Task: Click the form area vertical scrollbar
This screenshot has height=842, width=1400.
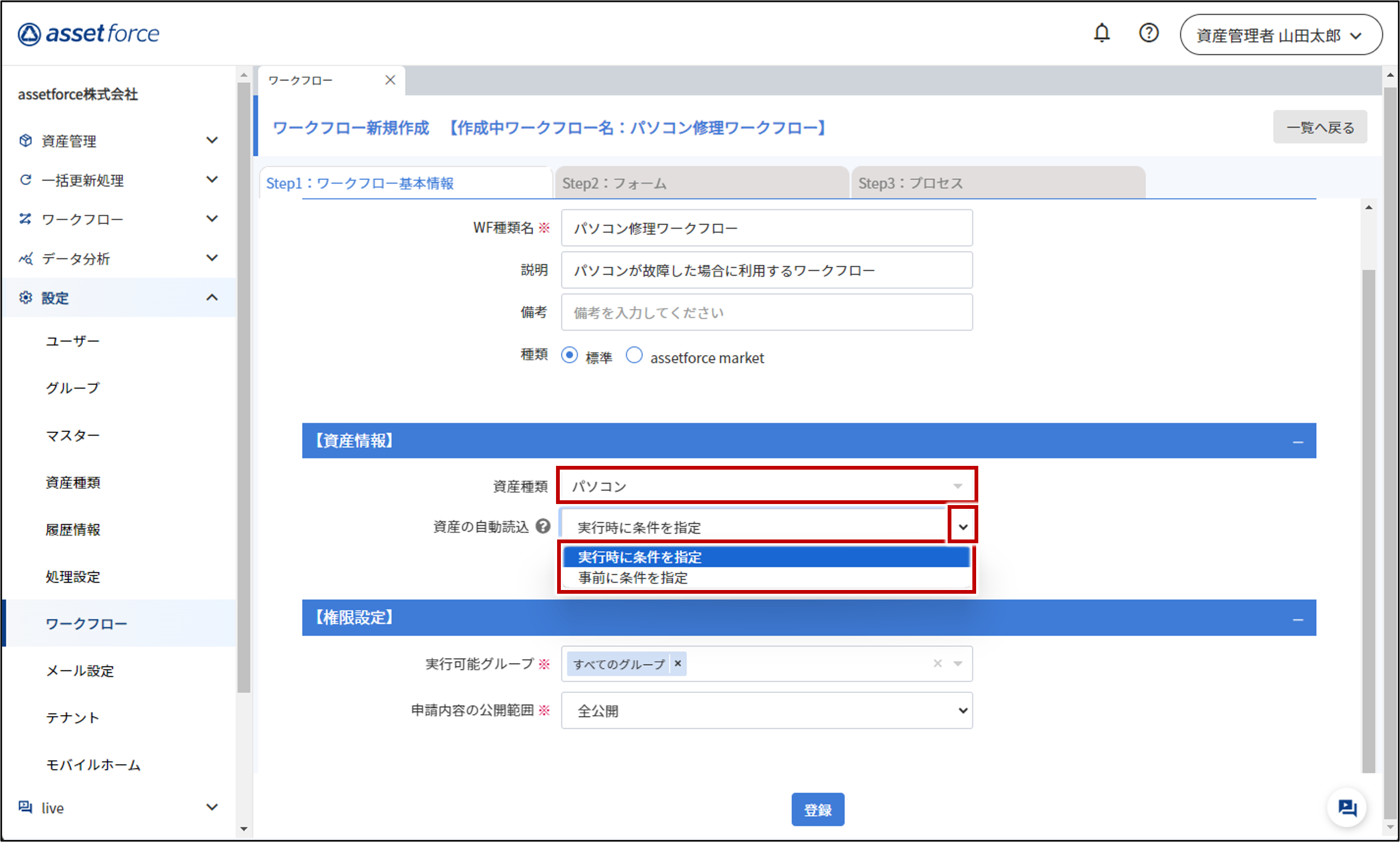Action: coord(1369,521)
